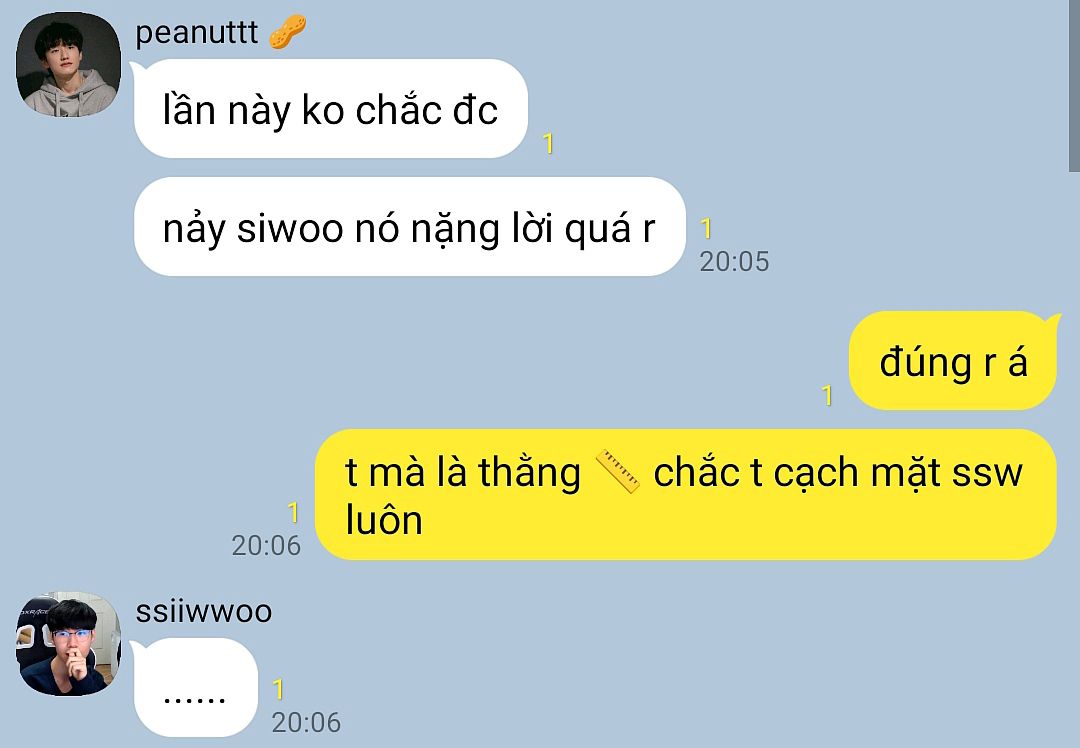The width and height of the screenshot is (1080, 748).
Task: Select the "lần này ko chắc đc" message bubble
Action: tap(331, 109)
